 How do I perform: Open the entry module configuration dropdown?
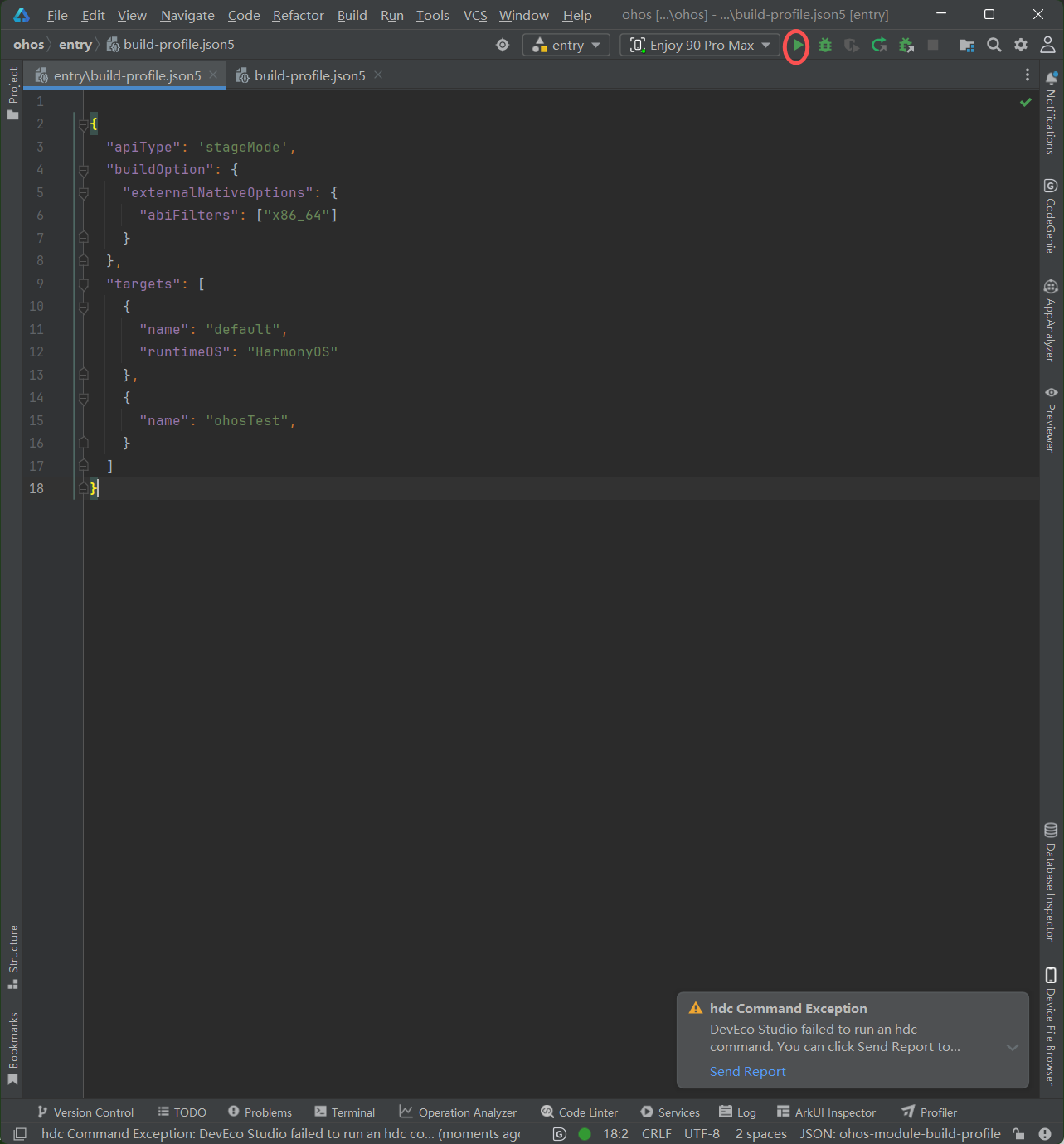[566, 45]
